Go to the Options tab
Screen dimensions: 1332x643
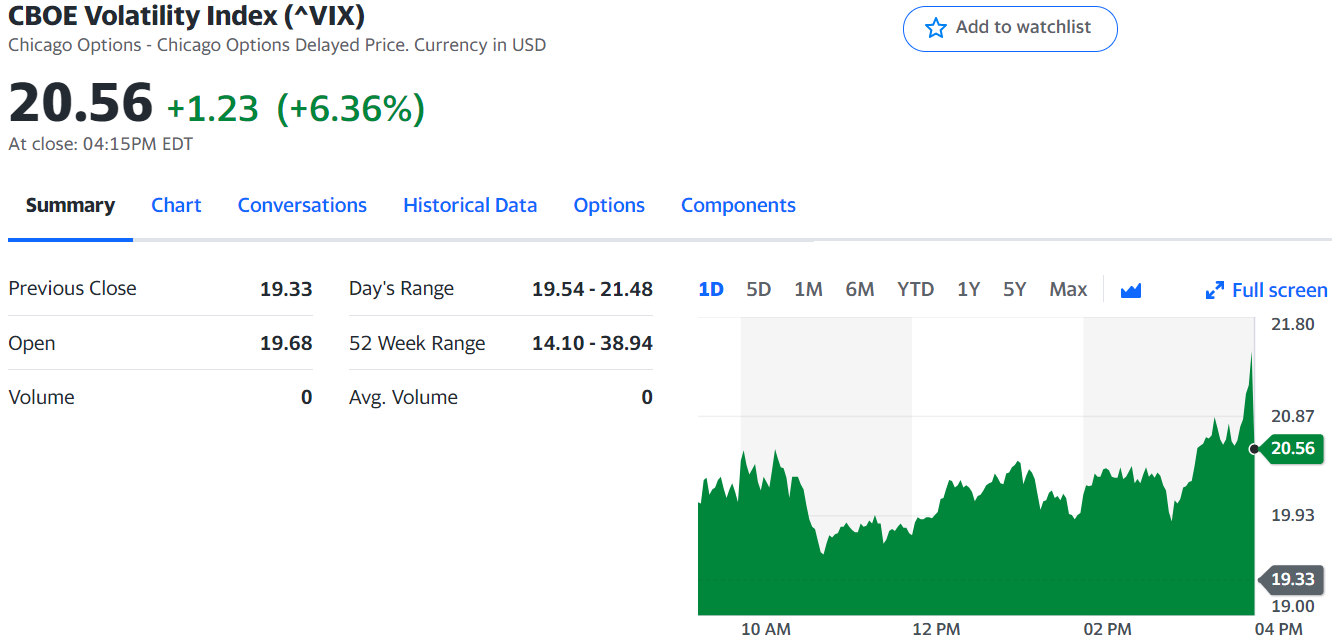(609, 205)
